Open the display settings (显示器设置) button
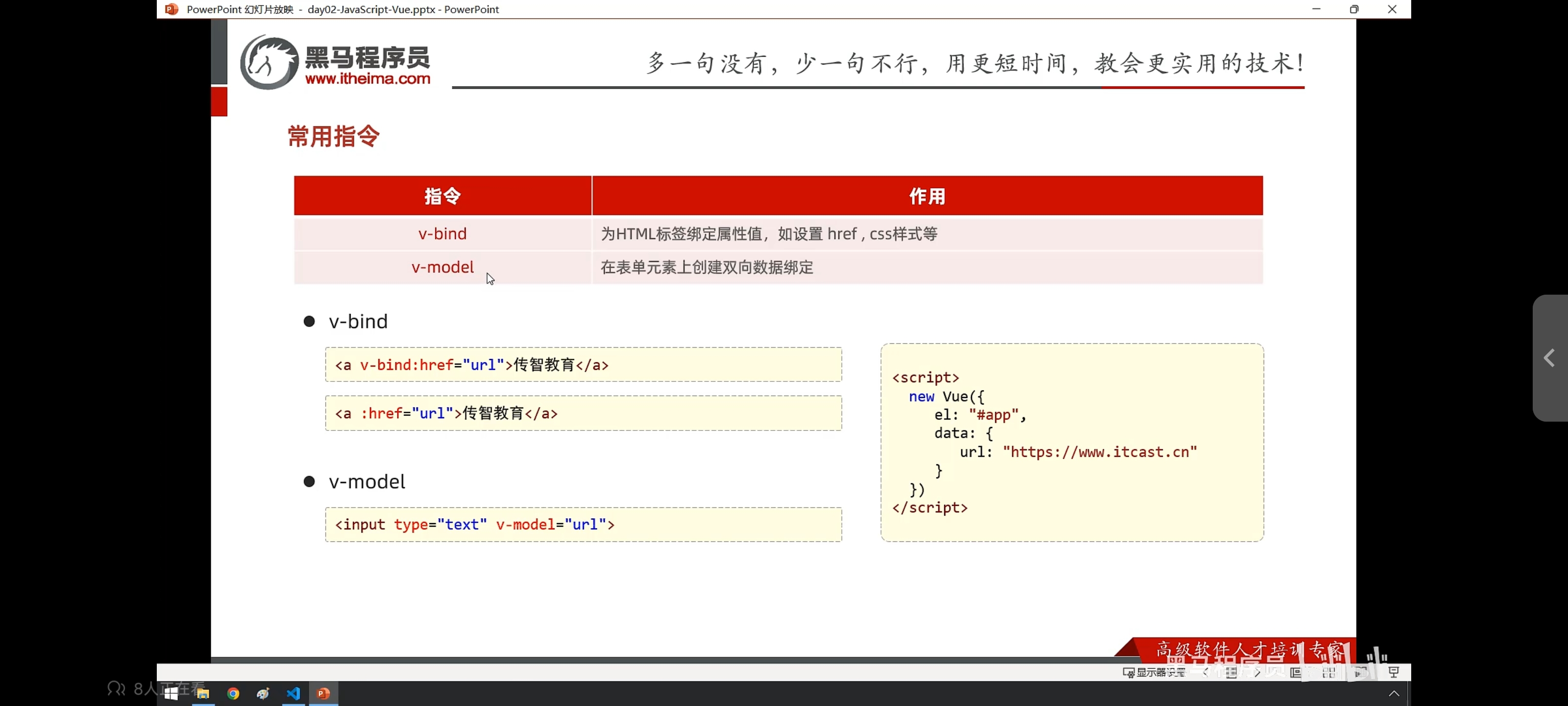Image resolution: width=1568 pixels, height=706 pixels. point(1154,672)
